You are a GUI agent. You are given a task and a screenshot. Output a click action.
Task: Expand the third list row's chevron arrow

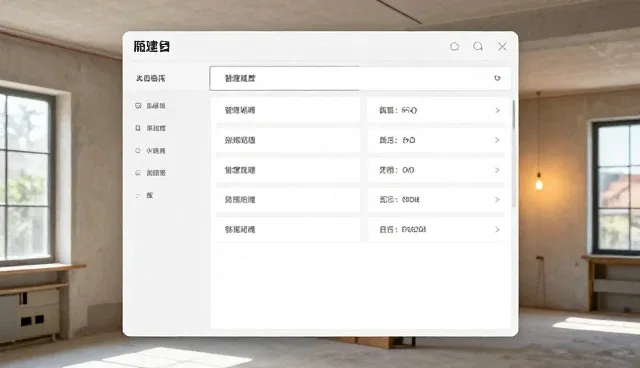[497, 170]
